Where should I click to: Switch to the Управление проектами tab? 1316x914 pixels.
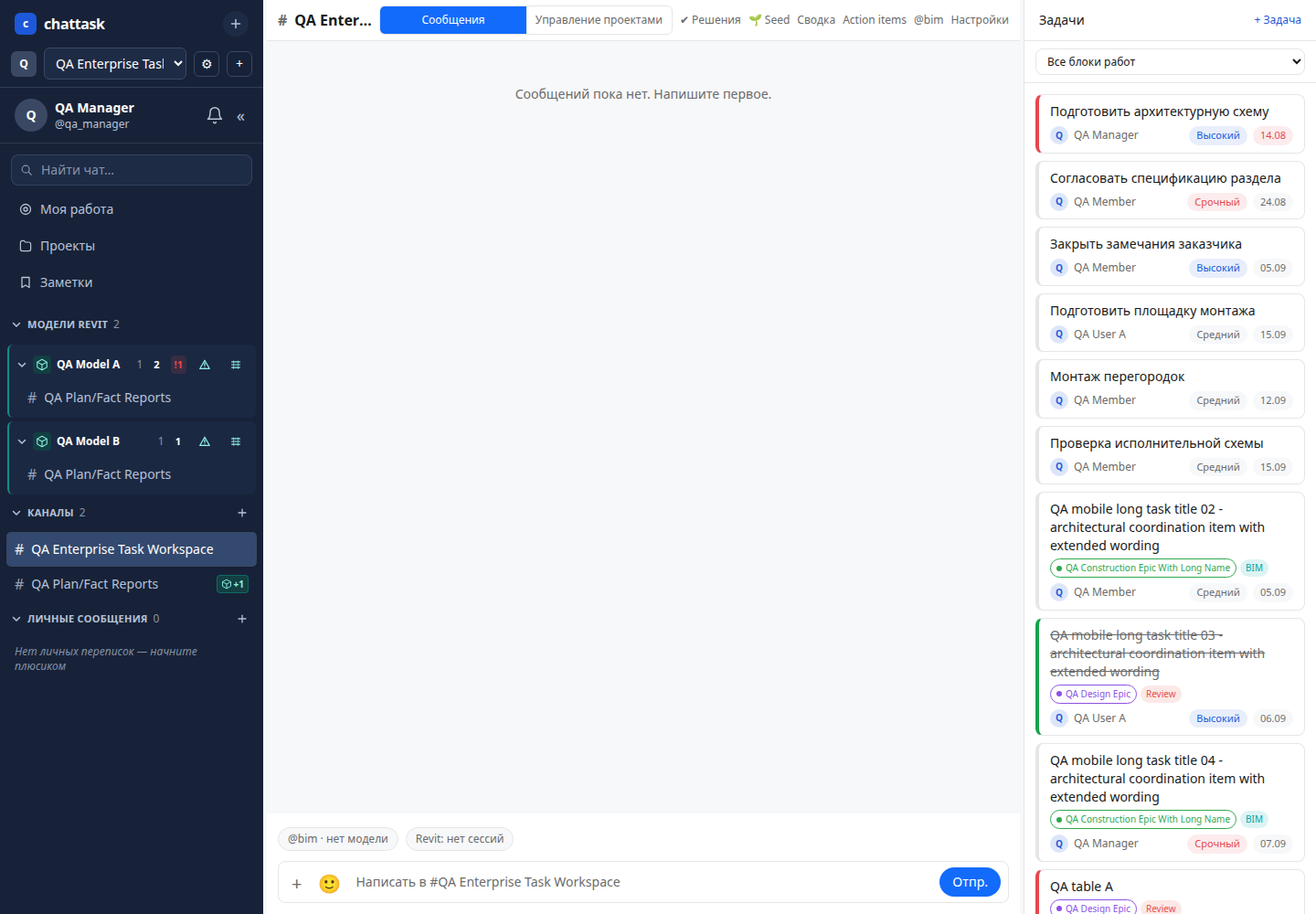(599, 20)
